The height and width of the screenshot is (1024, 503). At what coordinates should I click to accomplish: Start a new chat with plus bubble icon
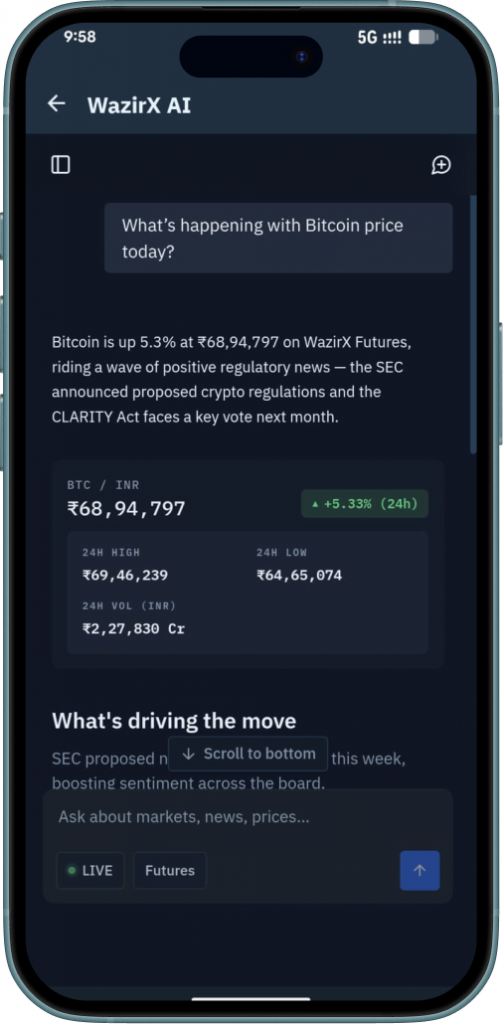[x=441, y=165]
